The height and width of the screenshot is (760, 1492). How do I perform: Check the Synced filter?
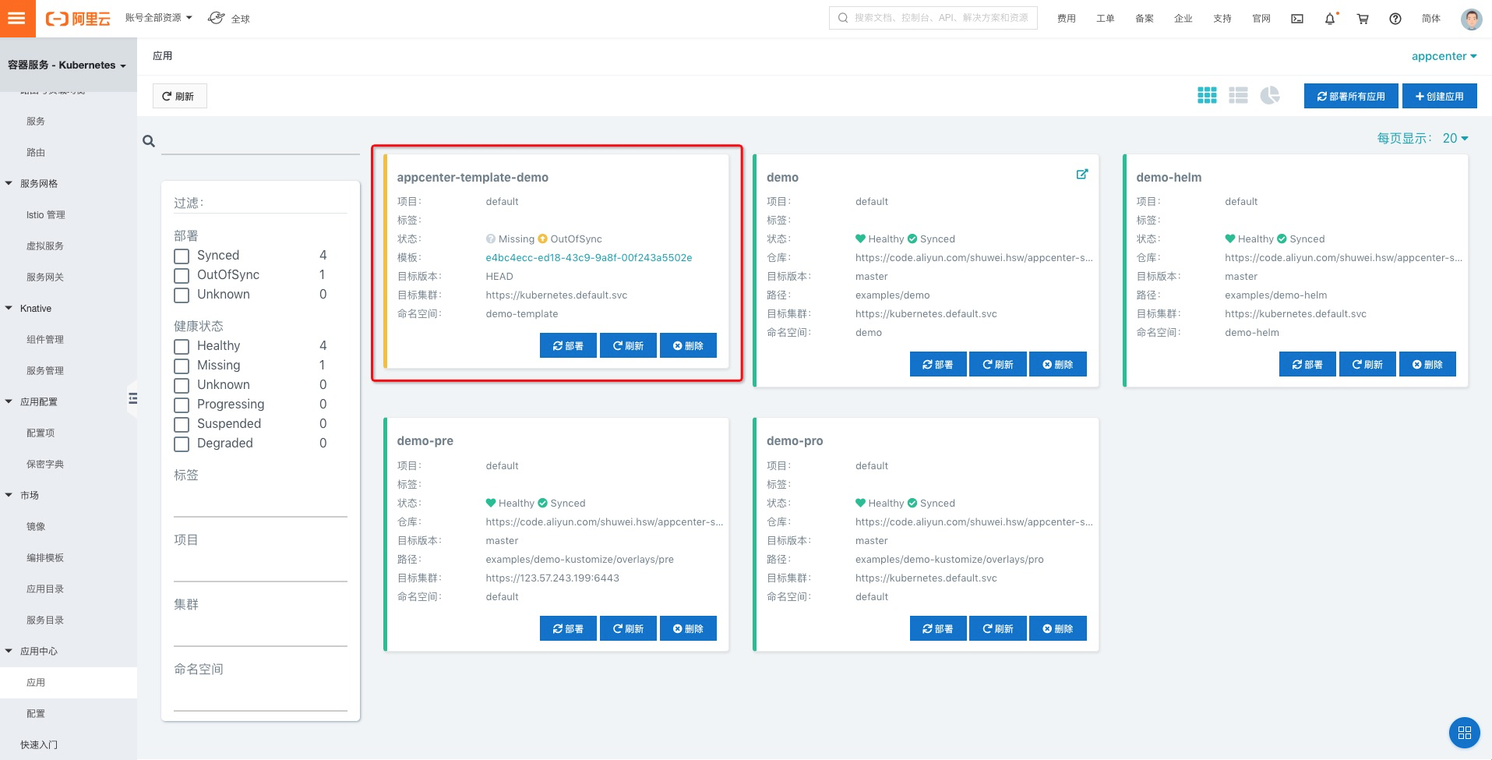(182, 256)
